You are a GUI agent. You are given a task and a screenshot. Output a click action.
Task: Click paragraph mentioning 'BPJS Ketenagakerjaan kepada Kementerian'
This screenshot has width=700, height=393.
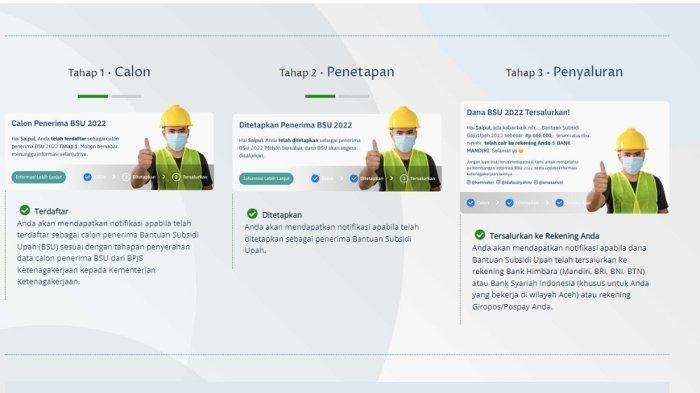pos(108,252)
